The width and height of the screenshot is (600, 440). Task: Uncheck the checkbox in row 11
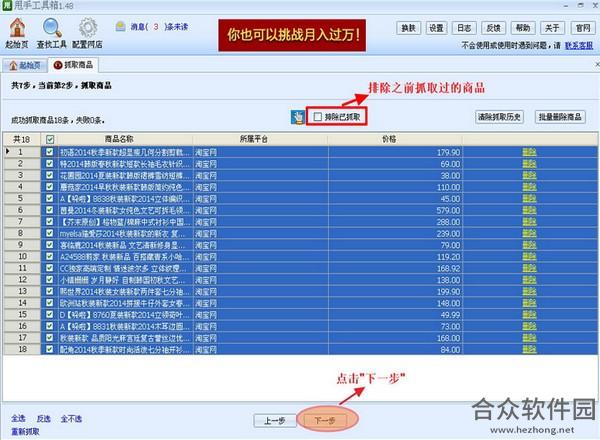(x=50, y=268)
